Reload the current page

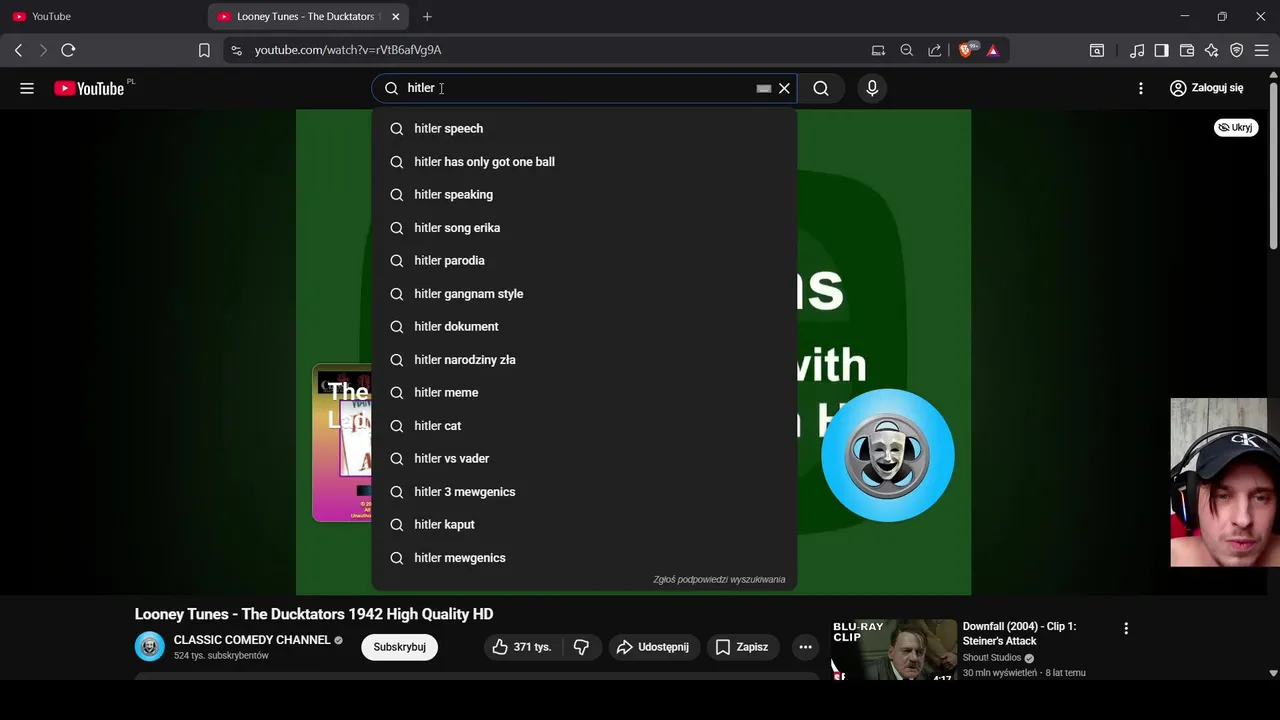tap(68, 50)
